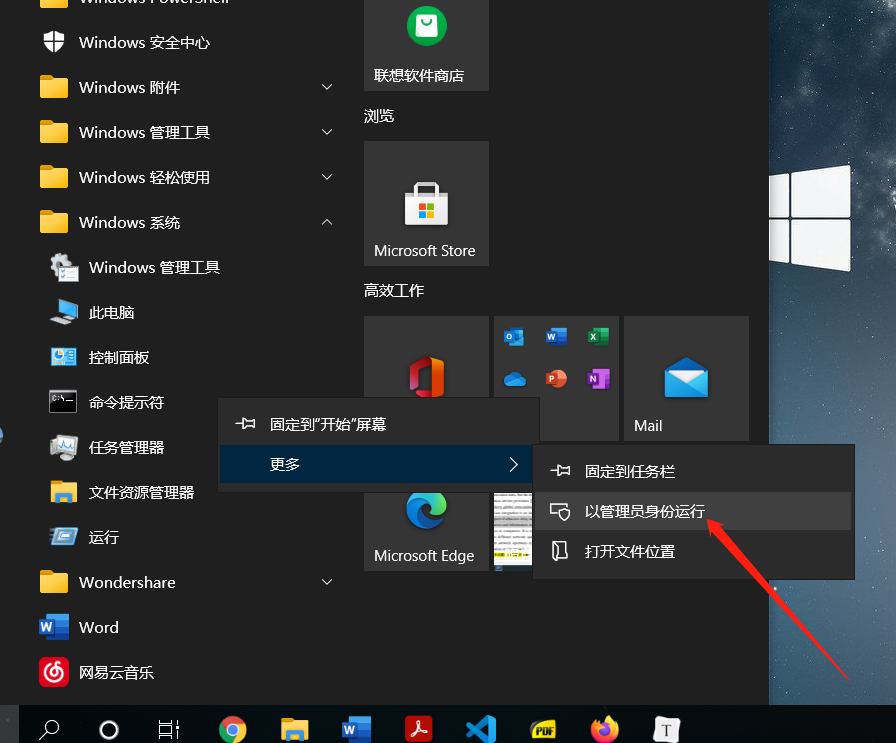
Task: Click the Windows 附件 folder label
Action: click(x=129, y=87)
